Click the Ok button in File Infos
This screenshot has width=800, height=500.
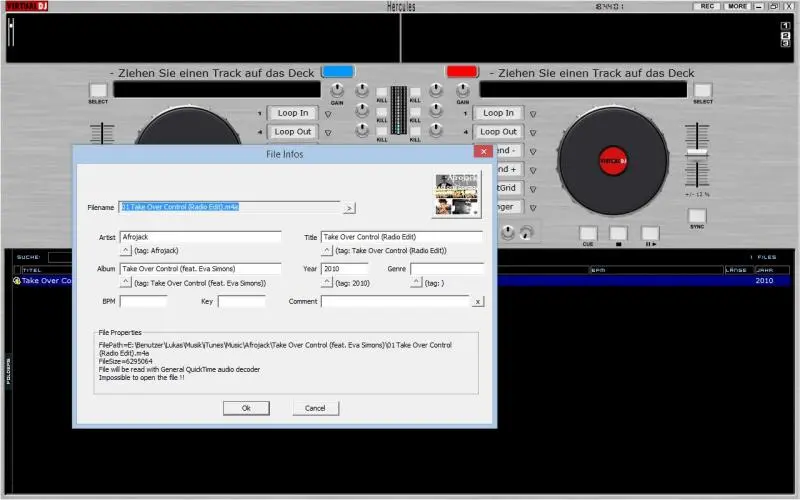pos(246,408)
